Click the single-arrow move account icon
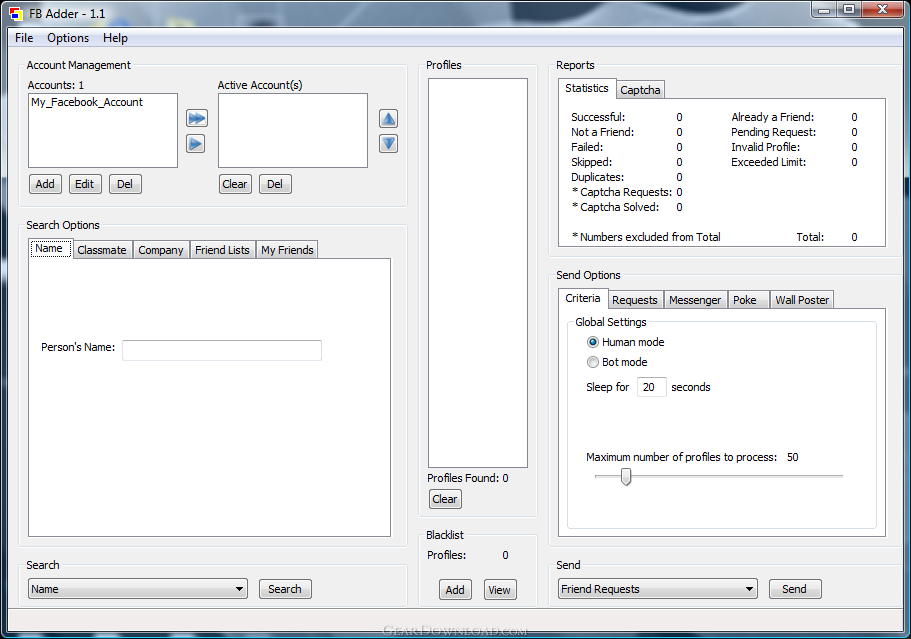The image size is (911, 639). pos(196,144)
